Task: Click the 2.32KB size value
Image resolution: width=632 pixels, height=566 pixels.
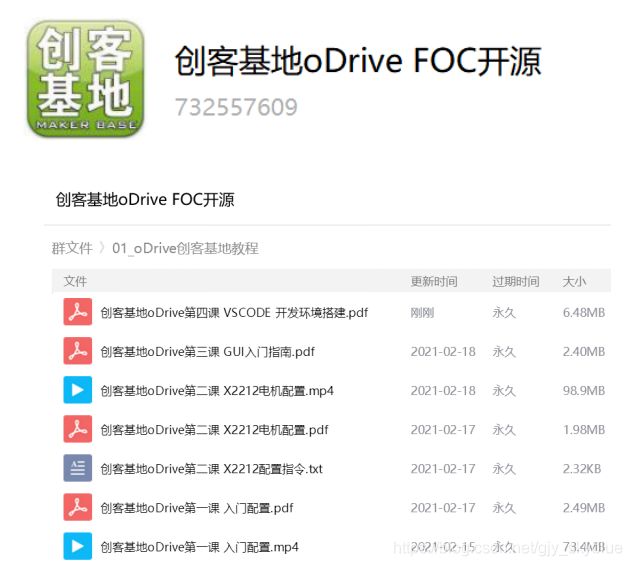Action: (x=582, y=469)
